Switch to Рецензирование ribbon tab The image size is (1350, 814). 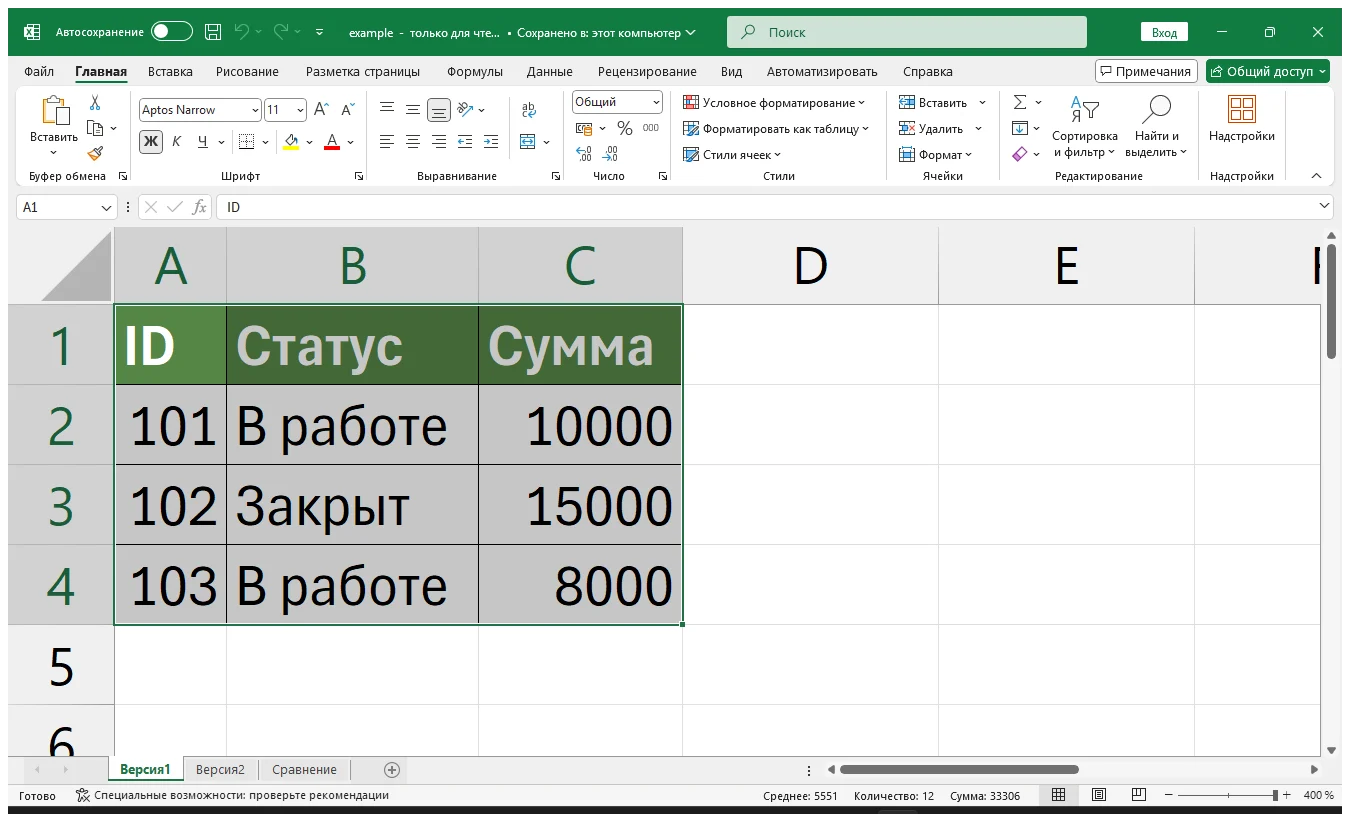pos(647,72)
